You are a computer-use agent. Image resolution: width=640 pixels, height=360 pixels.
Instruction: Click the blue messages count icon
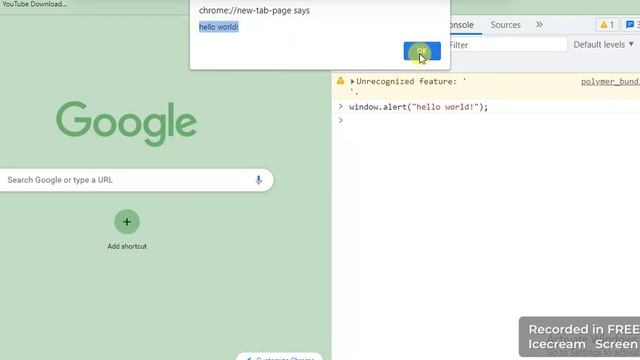pyautogui.click(x=631, y=25)
